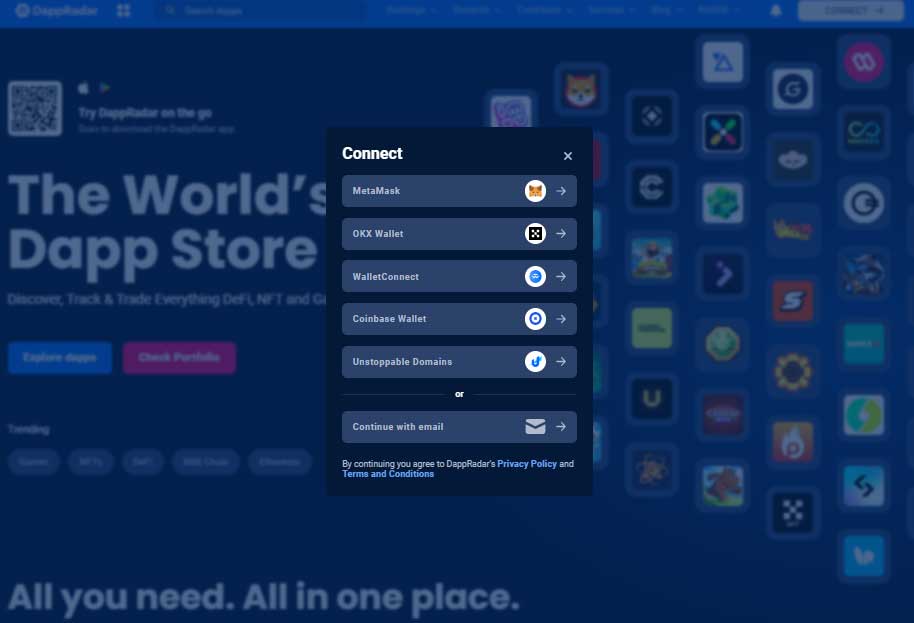Viewport: 914px width, 623px height.
Task: Click the Check Portfolio button
Action: pyautogui.click(x=180, y=357)
